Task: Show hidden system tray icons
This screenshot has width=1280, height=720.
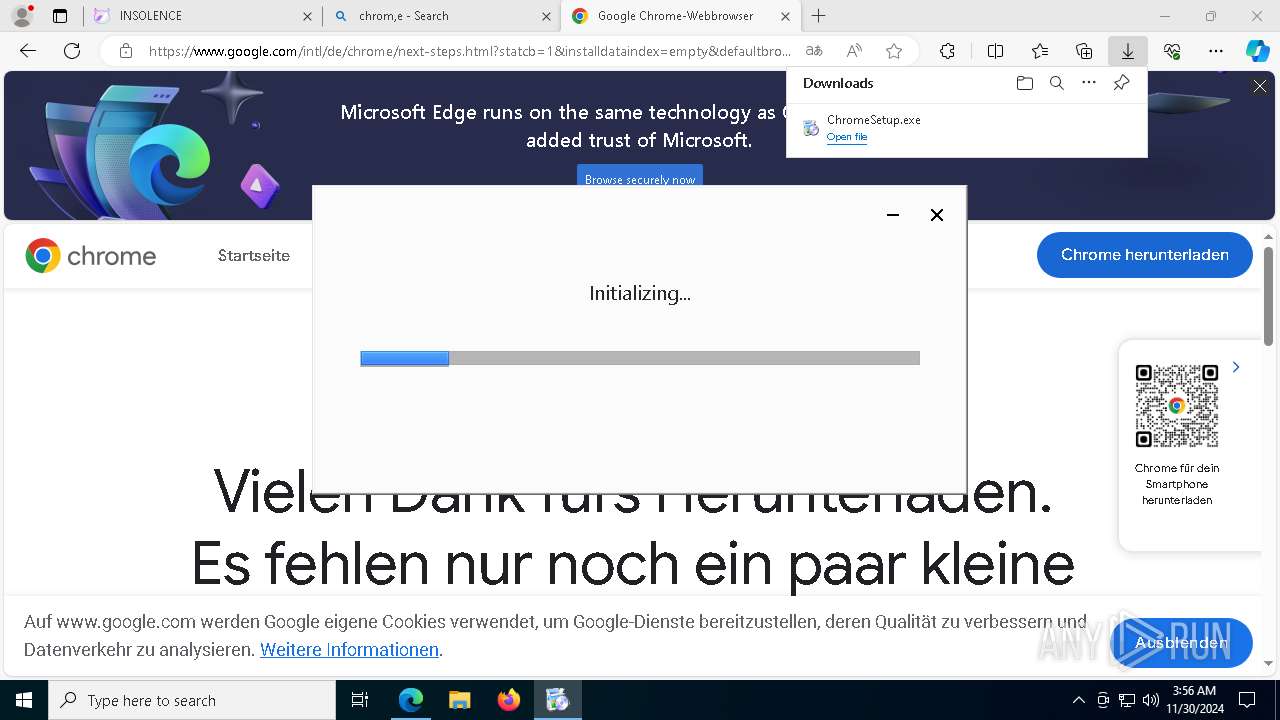Action: click(1078, 700)
